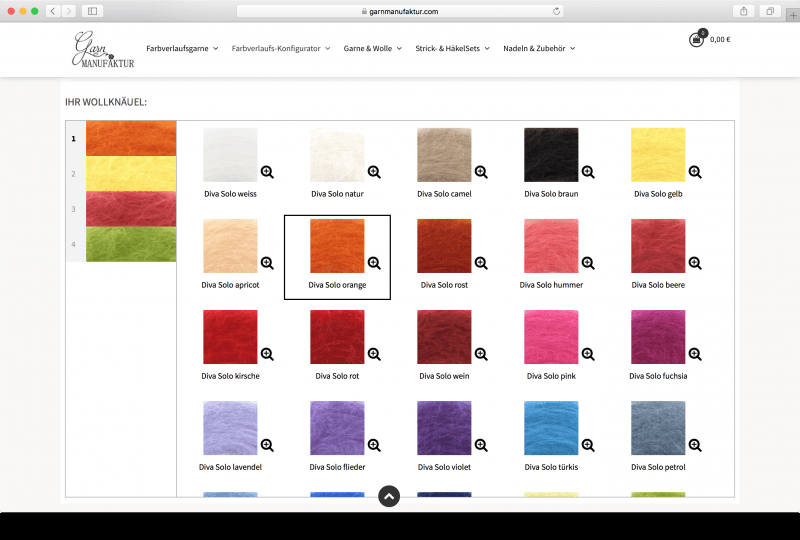Viewport: 800px width, 540px height.
Task: Zoom into Diva Solo natur swatch
Action: [x=374, y=172]
